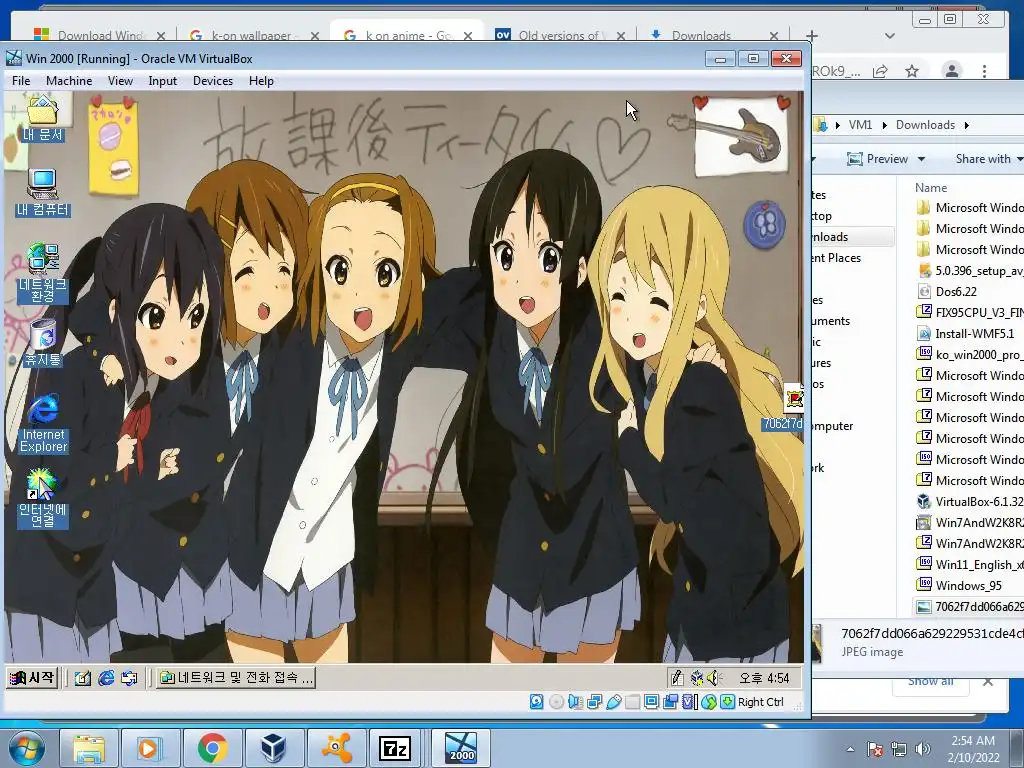Open the VirtualBox File menu

[21, 81]
